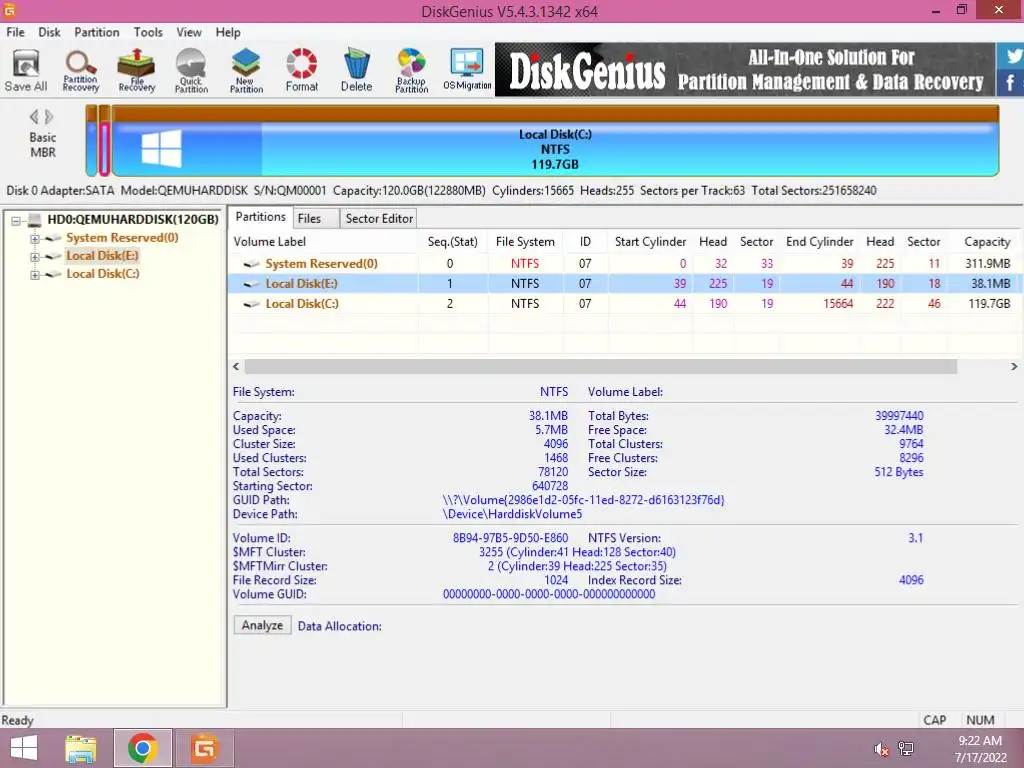Select Local Disk(E:) in the tree

pos(103,256)
